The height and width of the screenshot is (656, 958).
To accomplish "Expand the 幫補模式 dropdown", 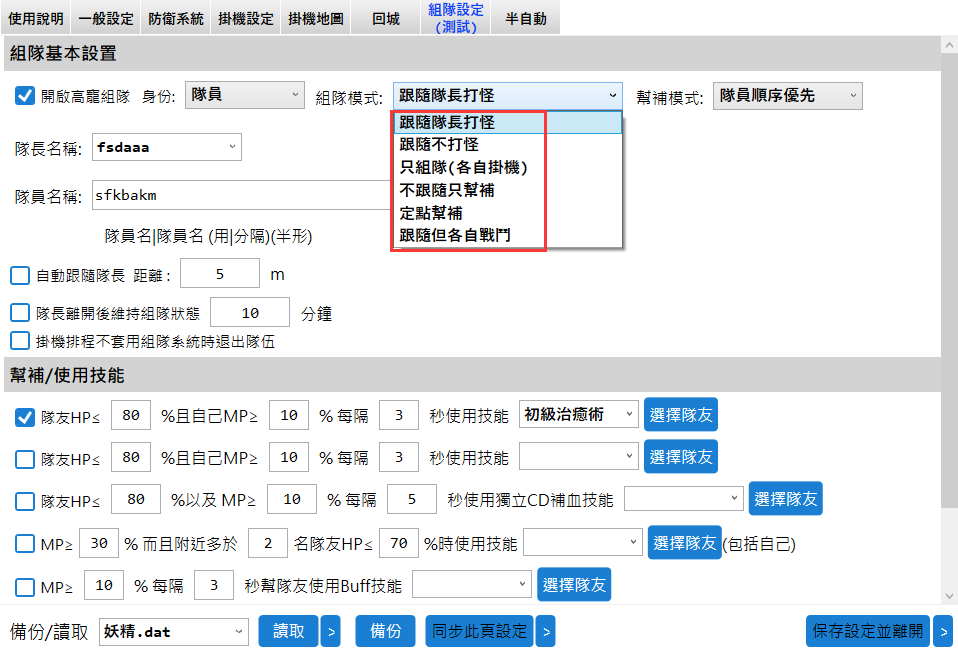I will point(787,96).
